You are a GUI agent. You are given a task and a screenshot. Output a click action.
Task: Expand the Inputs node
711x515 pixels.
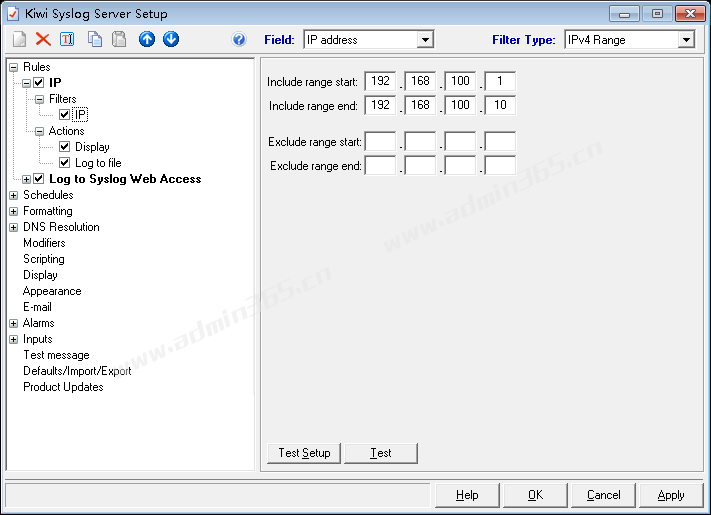[x=14, y=339]
